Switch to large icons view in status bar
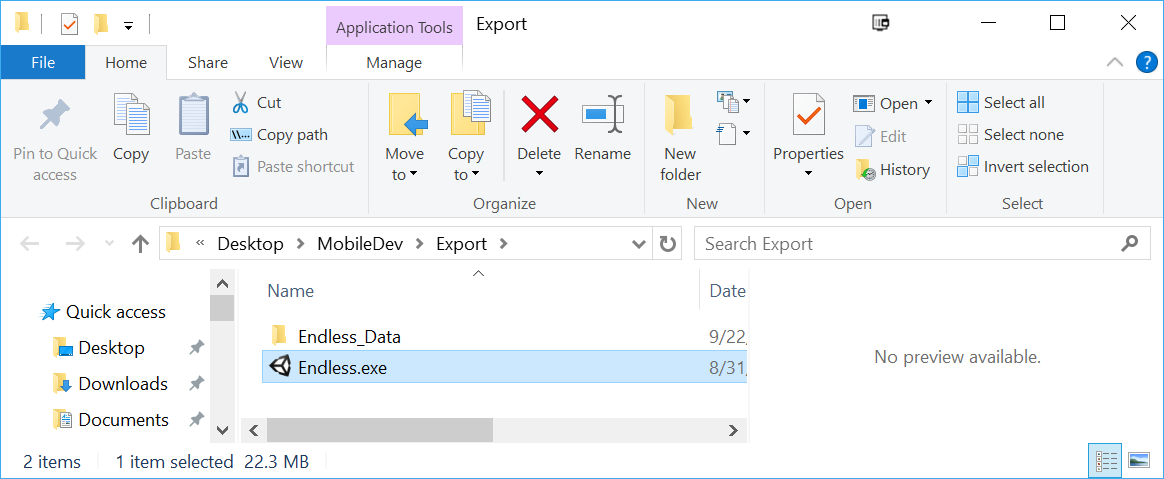 (x=1138, y=461)
